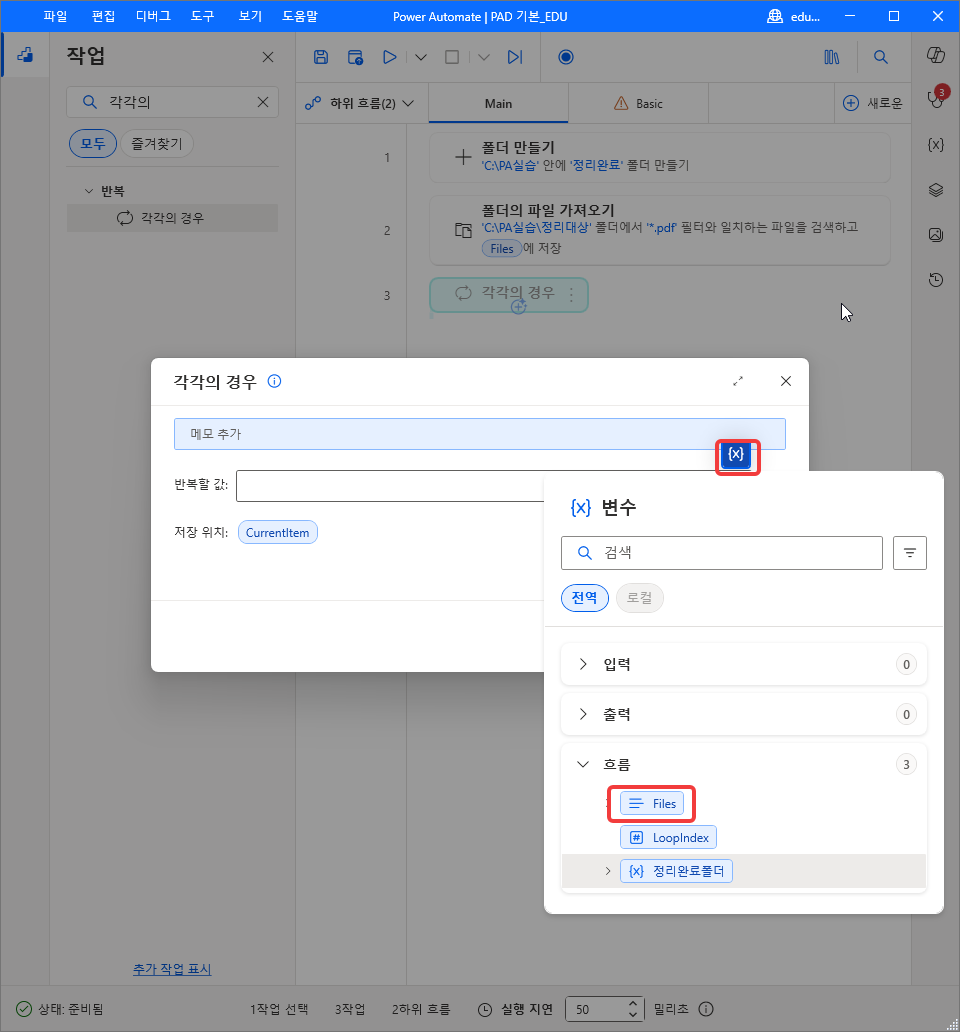The width and height of the screenshot is (960, 1032).
Task: Open the Copilot icon in right sidebar
Action: tap(936, 55)
